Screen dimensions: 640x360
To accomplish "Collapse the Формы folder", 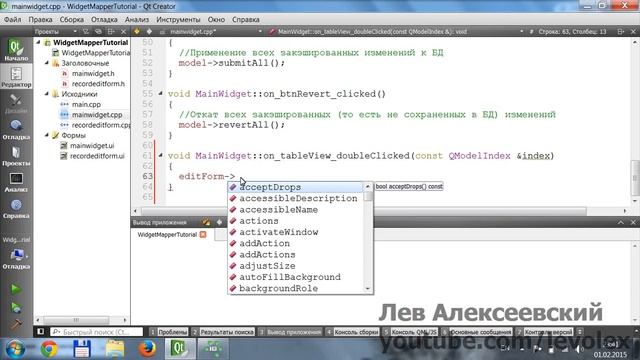I will tap(47, 135).
